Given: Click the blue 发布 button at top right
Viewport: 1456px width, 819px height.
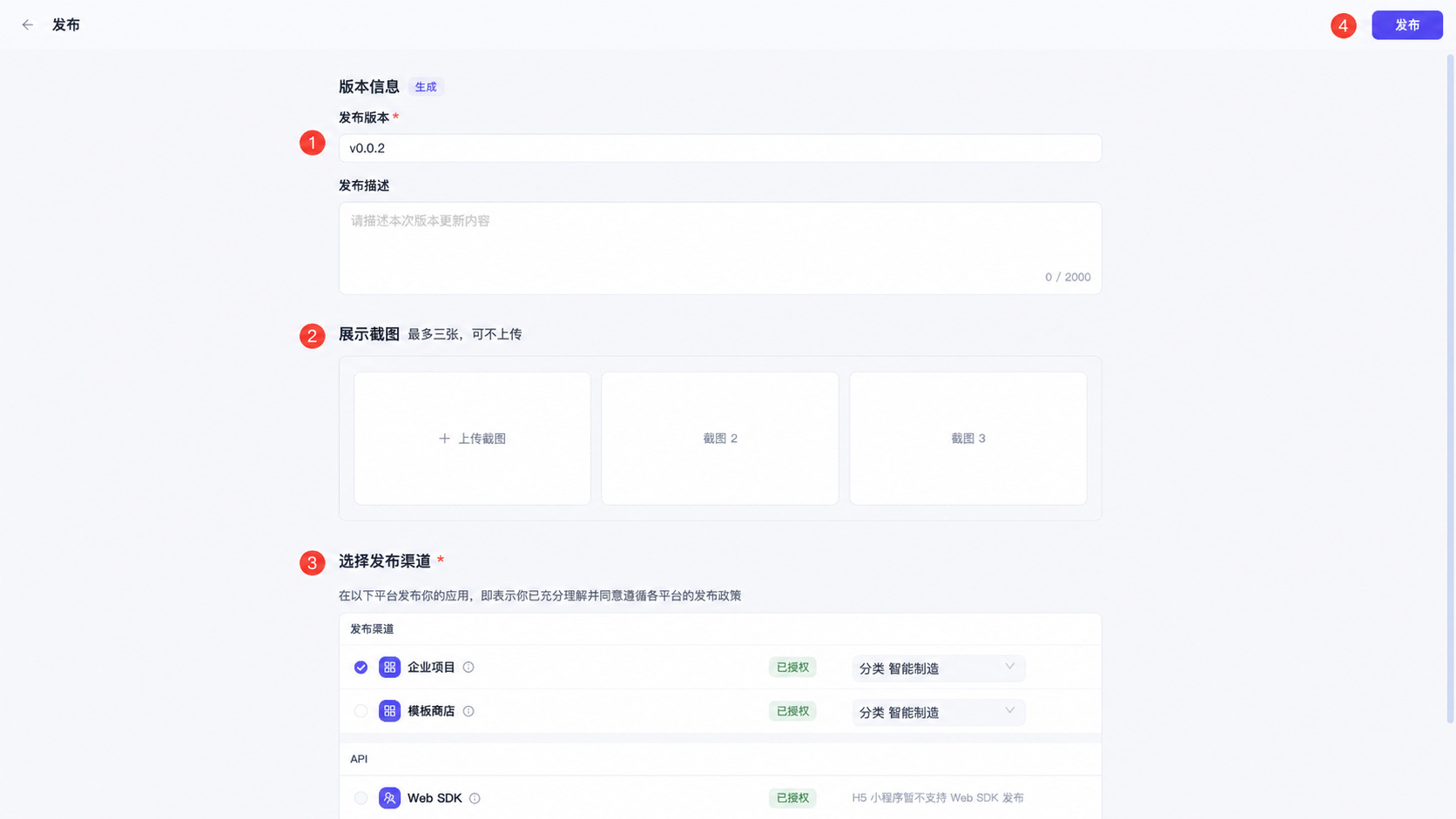Looking at the screenshot, I should coord(1407,25).
